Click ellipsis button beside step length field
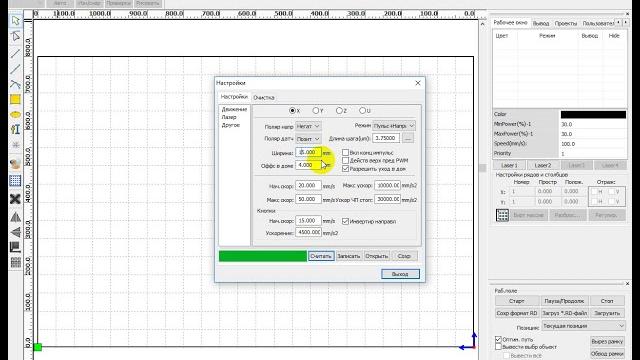The image size is (640, 360). pyautogui.click(x=408, y=138)
